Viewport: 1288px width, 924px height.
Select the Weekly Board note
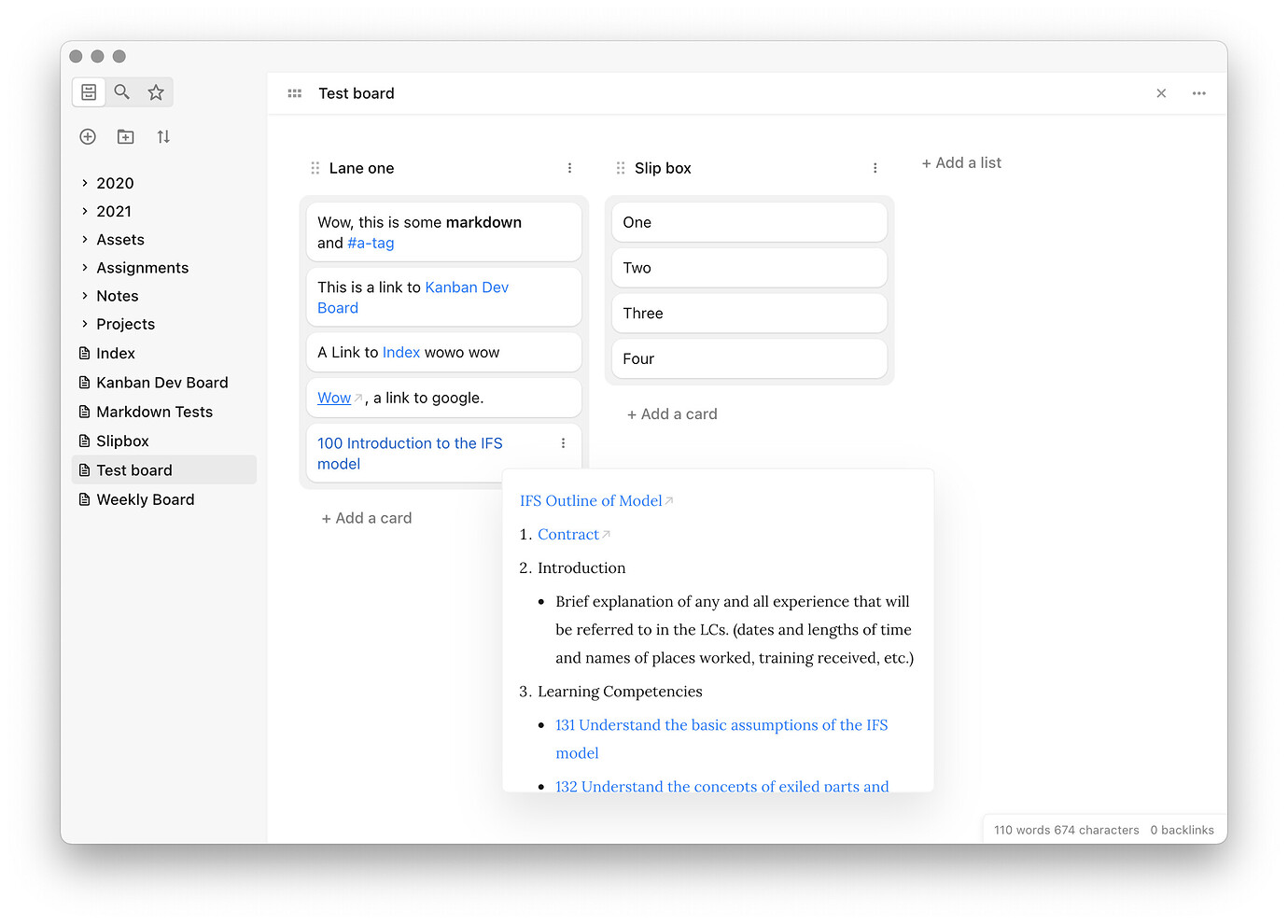[145, 499]
